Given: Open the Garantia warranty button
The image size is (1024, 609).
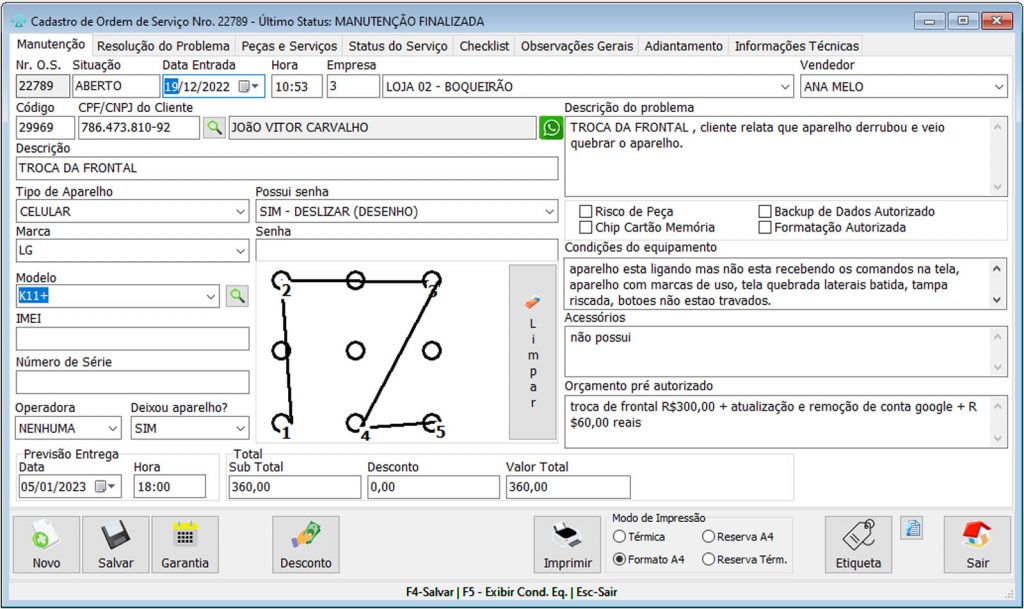Looking at the screenshot, I should [x=185, y=546].
